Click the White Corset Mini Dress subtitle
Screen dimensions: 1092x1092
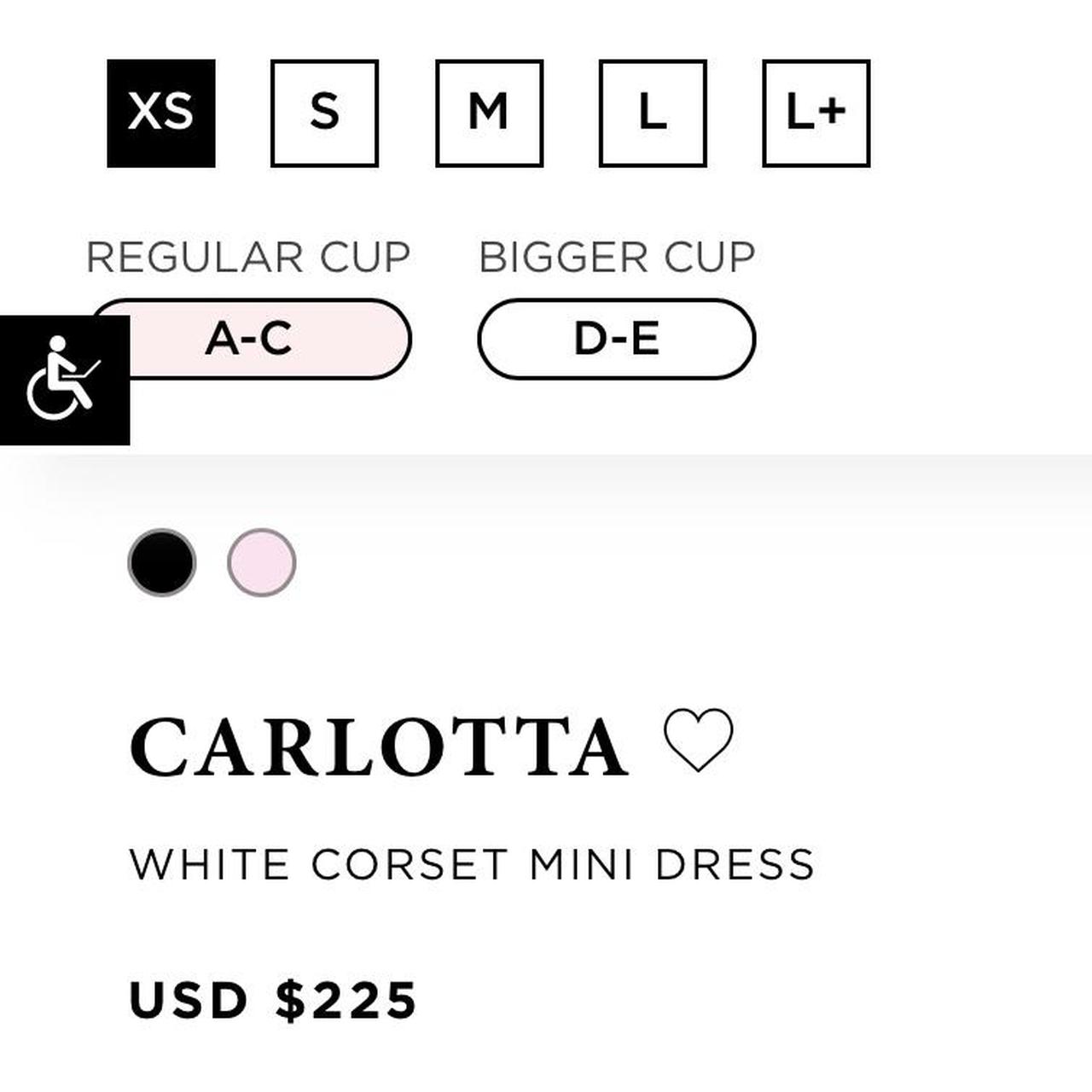click(472, 864)
